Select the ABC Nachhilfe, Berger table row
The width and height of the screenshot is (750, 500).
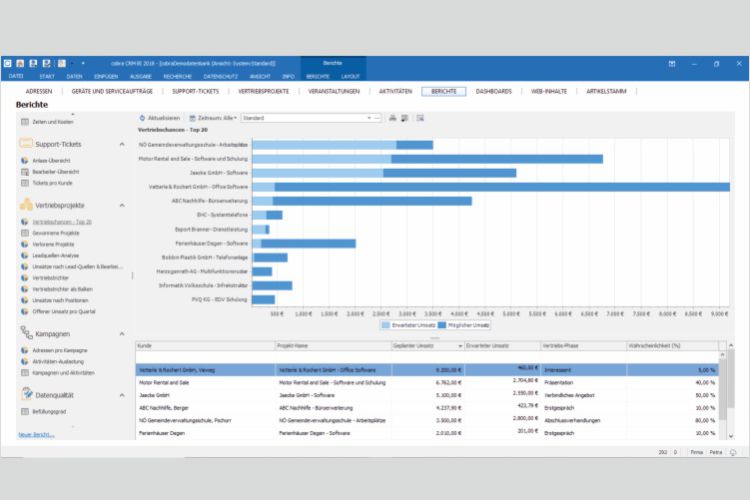pyautogui.click(x=427, y=408)
